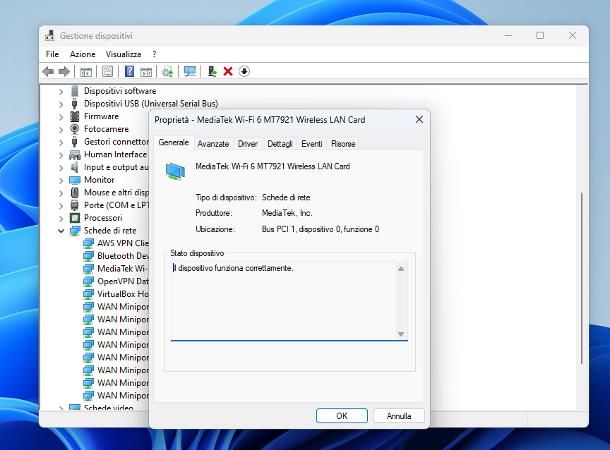Click the red X uninstall device icon
This screenshot has width=610, height=450.
[x=228, y=72]
